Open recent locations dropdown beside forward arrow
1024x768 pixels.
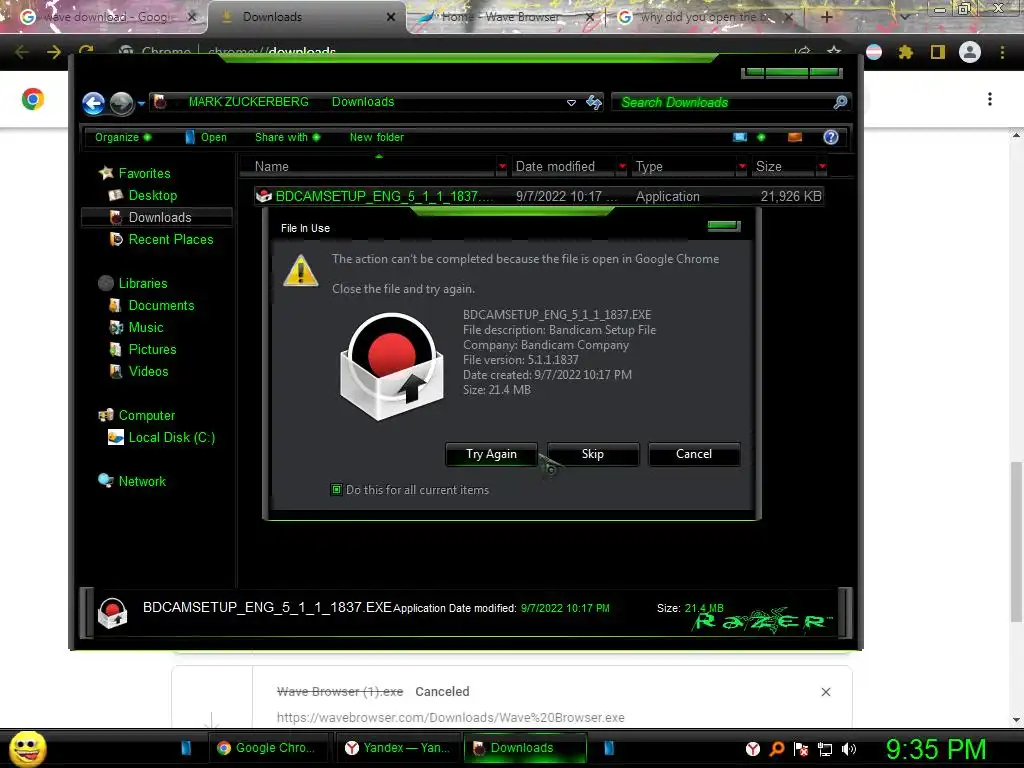[x=141, y=103]
